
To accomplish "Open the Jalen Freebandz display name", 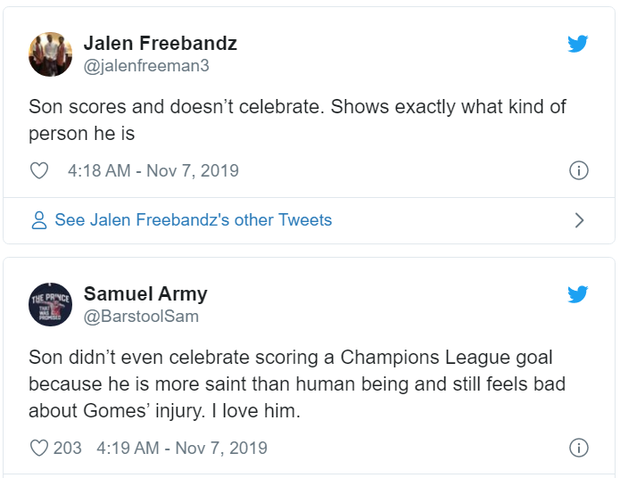I will click(x=160, y=43).
